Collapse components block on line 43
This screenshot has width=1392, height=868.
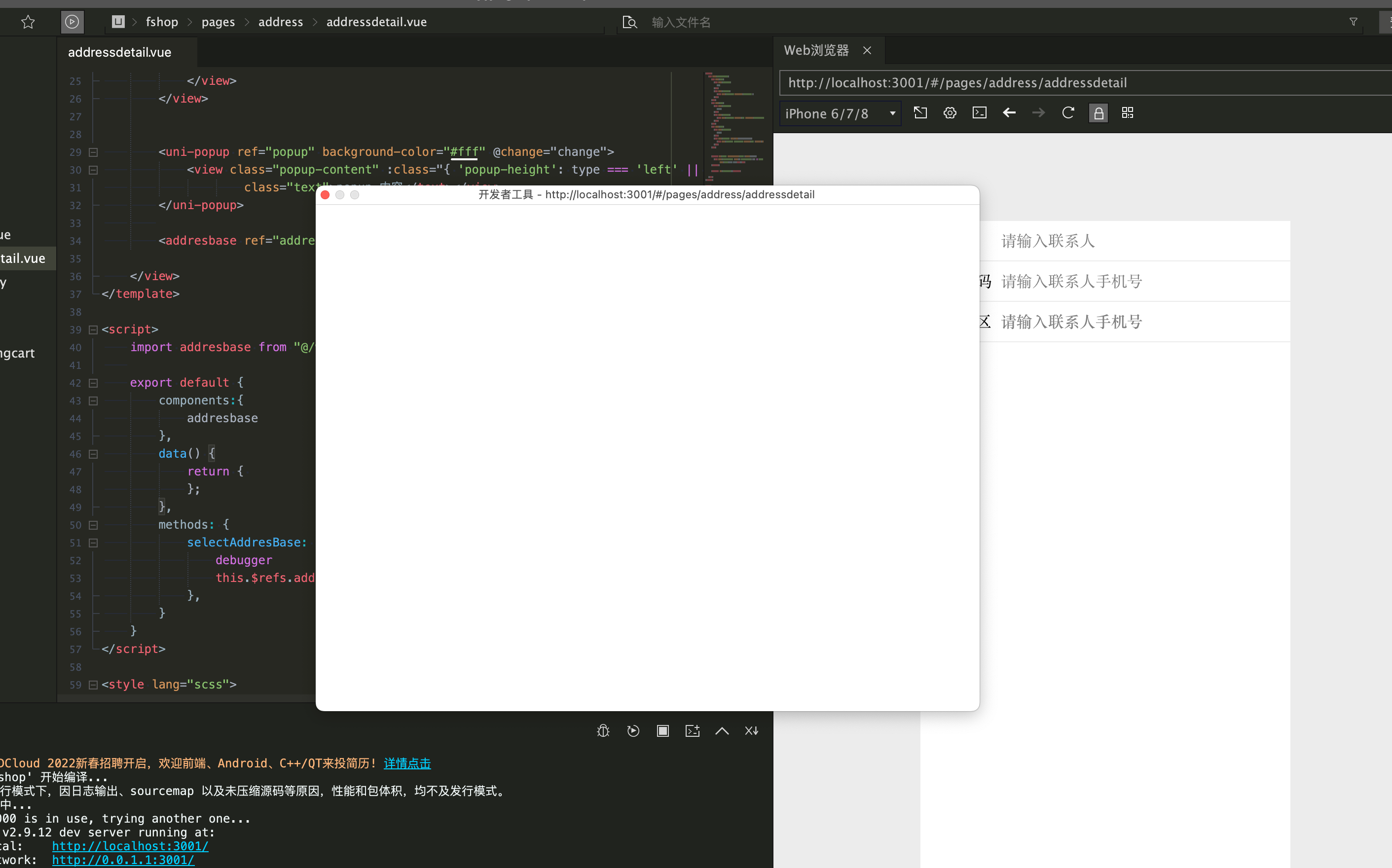pyautogui.click(x=93, y=400)
